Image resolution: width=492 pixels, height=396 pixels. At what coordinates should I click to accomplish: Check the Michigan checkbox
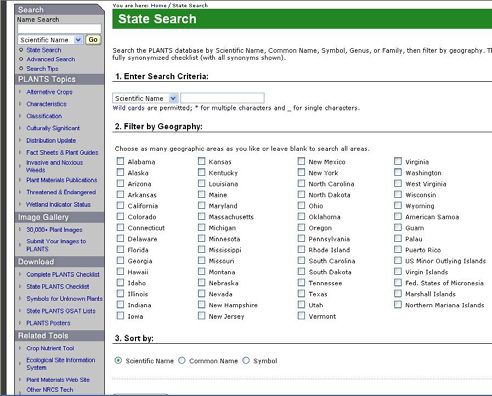(201, 227)
